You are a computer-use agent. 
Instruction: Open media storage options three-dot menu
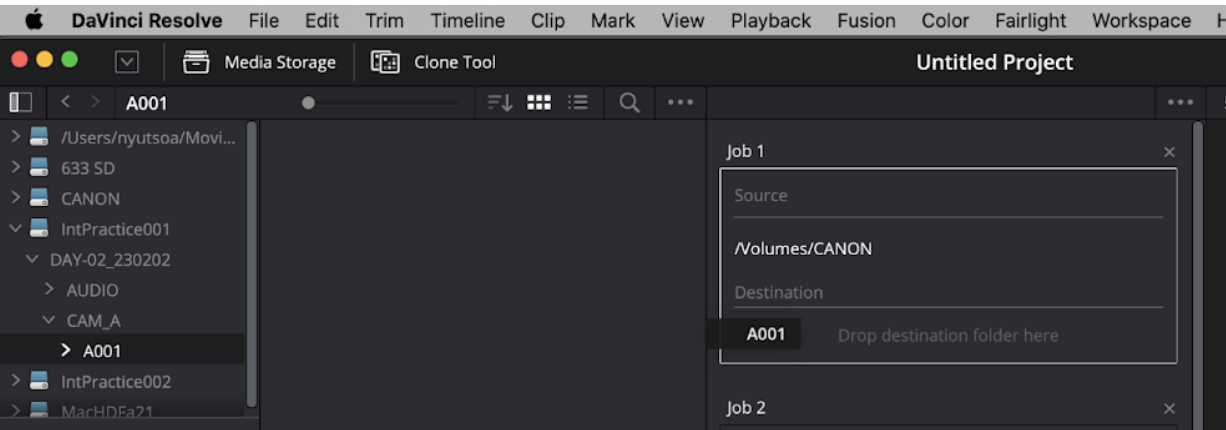[681, 103]
